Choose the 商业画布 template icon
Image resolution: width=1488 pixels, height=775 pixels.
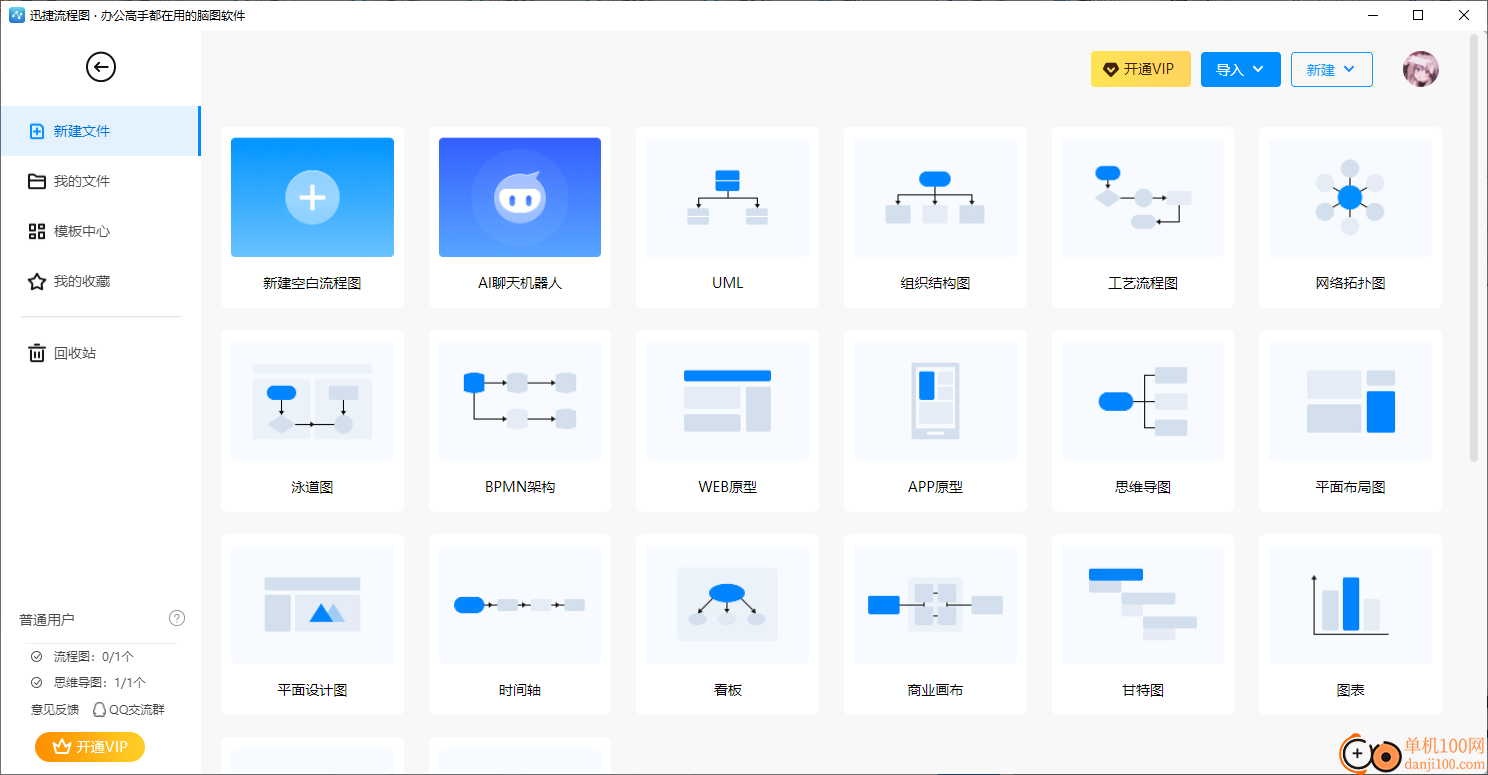(x=935, y=604)
